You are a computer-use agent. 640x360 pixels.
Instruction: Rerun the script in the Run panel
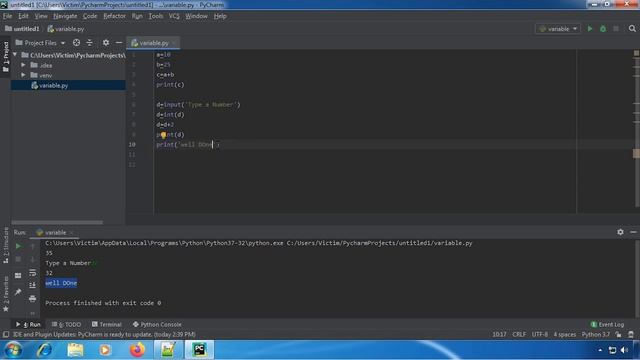click(x=18, y=246)
